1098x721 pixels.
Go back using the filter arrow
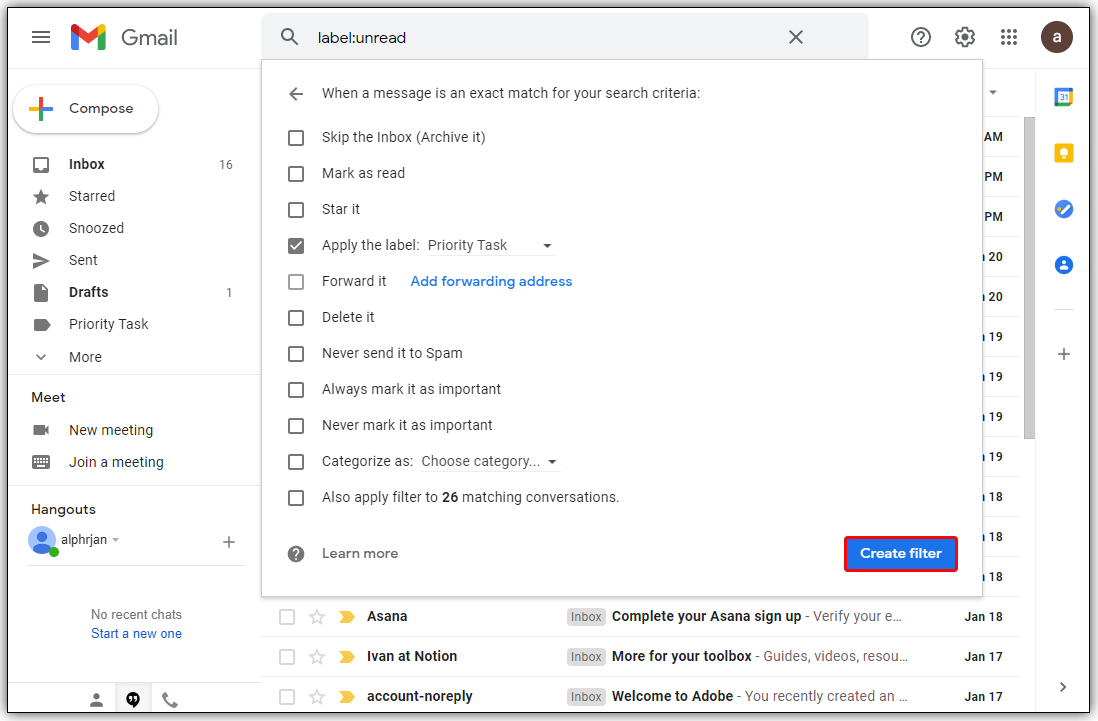tap(296, 94)
